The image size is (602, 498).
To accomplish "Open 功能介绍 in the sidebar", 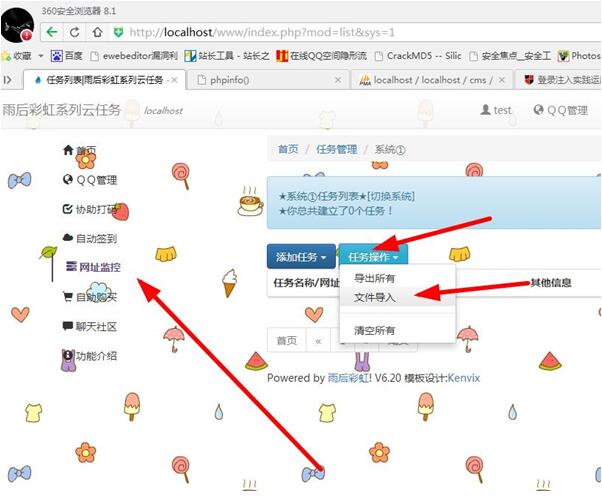I will point(90,356).
